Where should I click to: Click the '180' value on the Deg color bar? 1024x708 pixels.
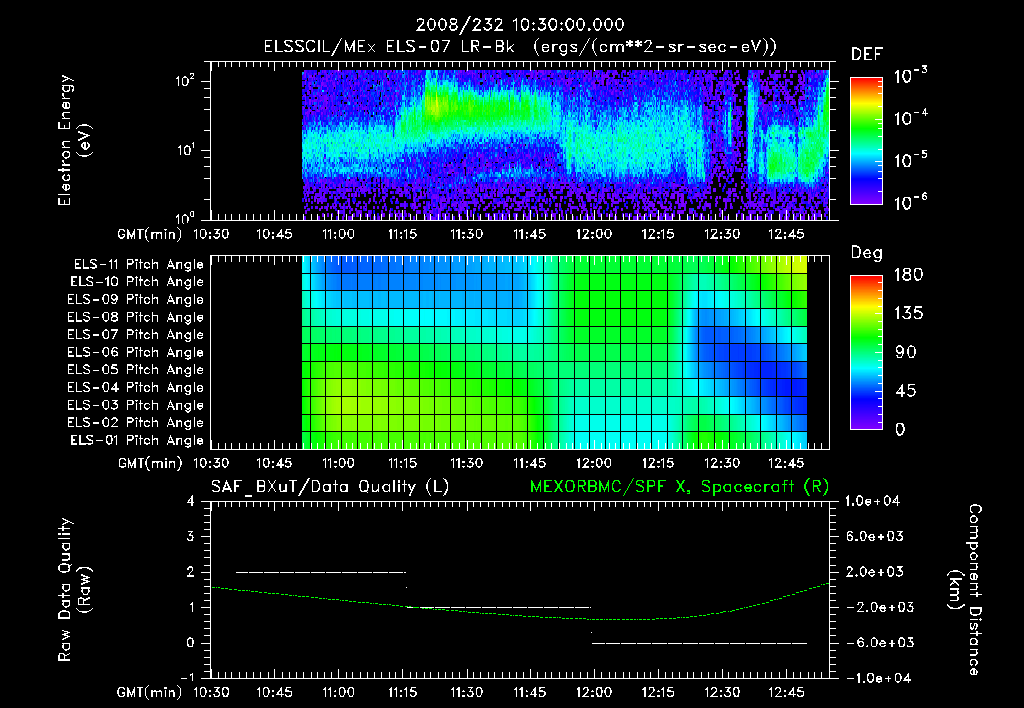point(908,275)
